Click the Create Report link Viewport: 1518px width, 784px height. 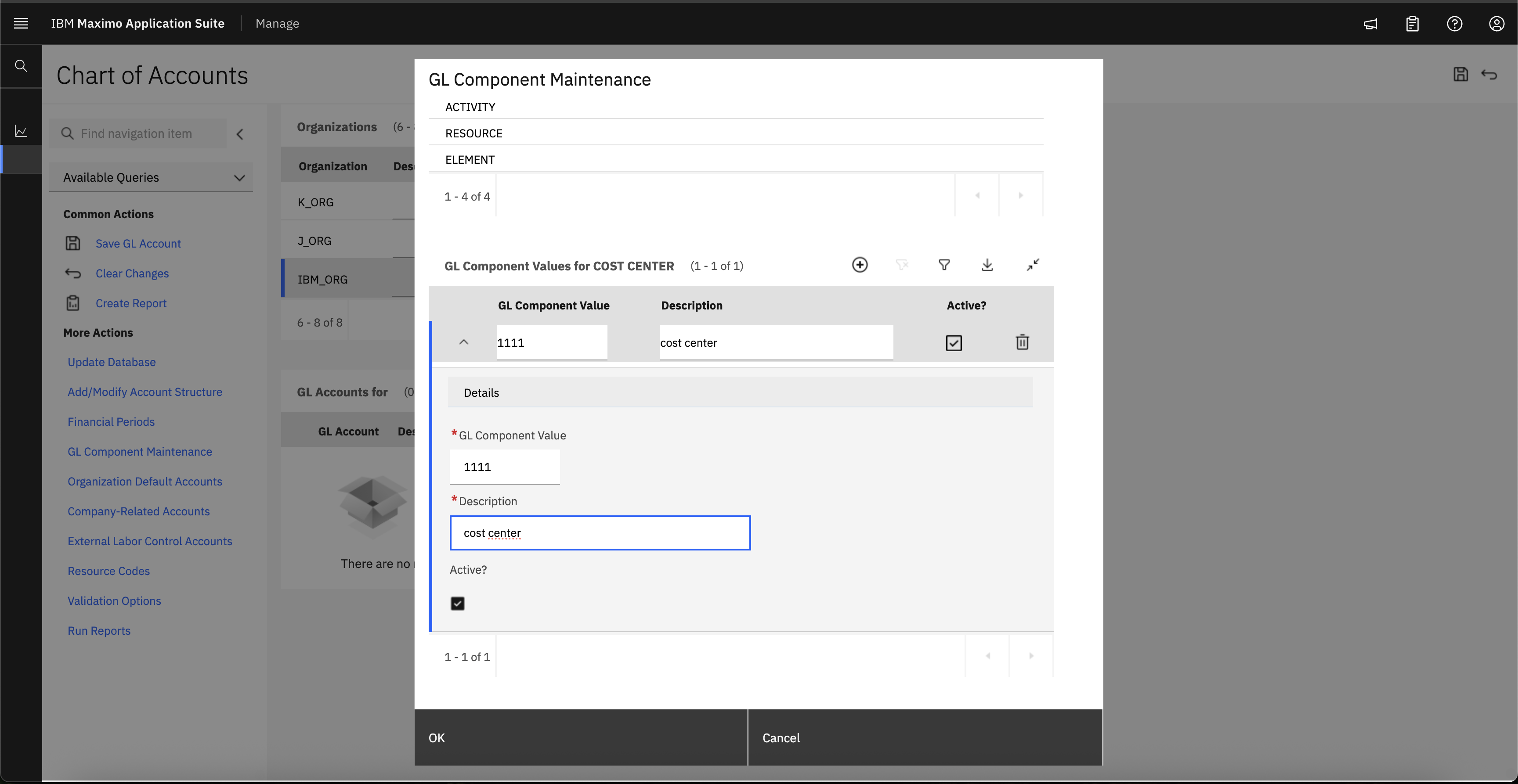point(131,303)
